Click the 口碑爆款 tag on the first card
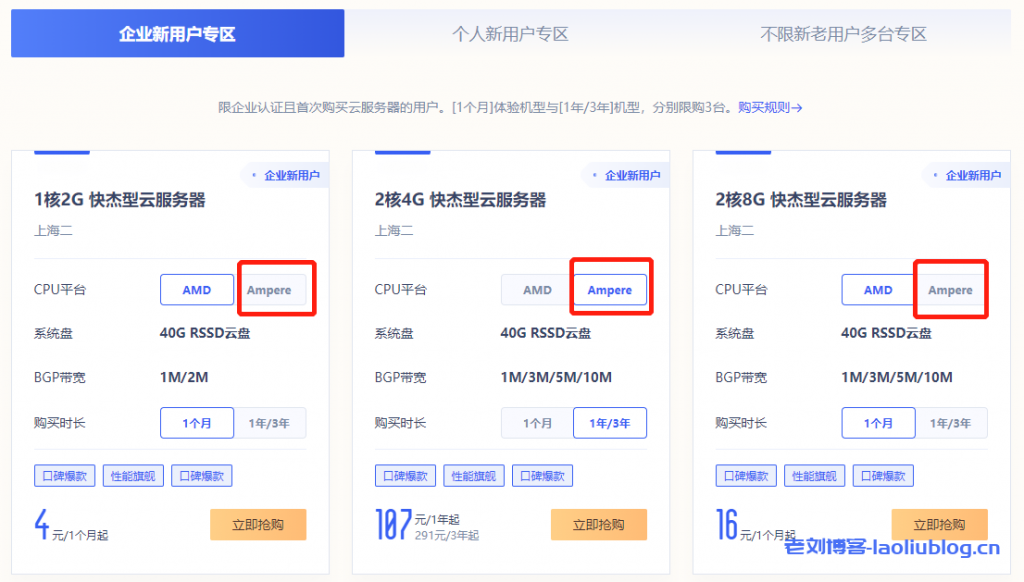1024x582 pixels. click(64, 475)
